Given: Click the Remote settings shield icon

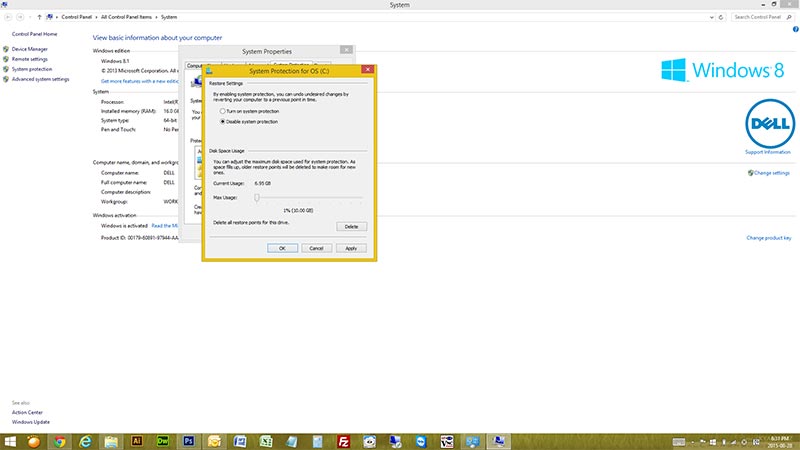Looking at the screenshot, I should tap(6, 59).
